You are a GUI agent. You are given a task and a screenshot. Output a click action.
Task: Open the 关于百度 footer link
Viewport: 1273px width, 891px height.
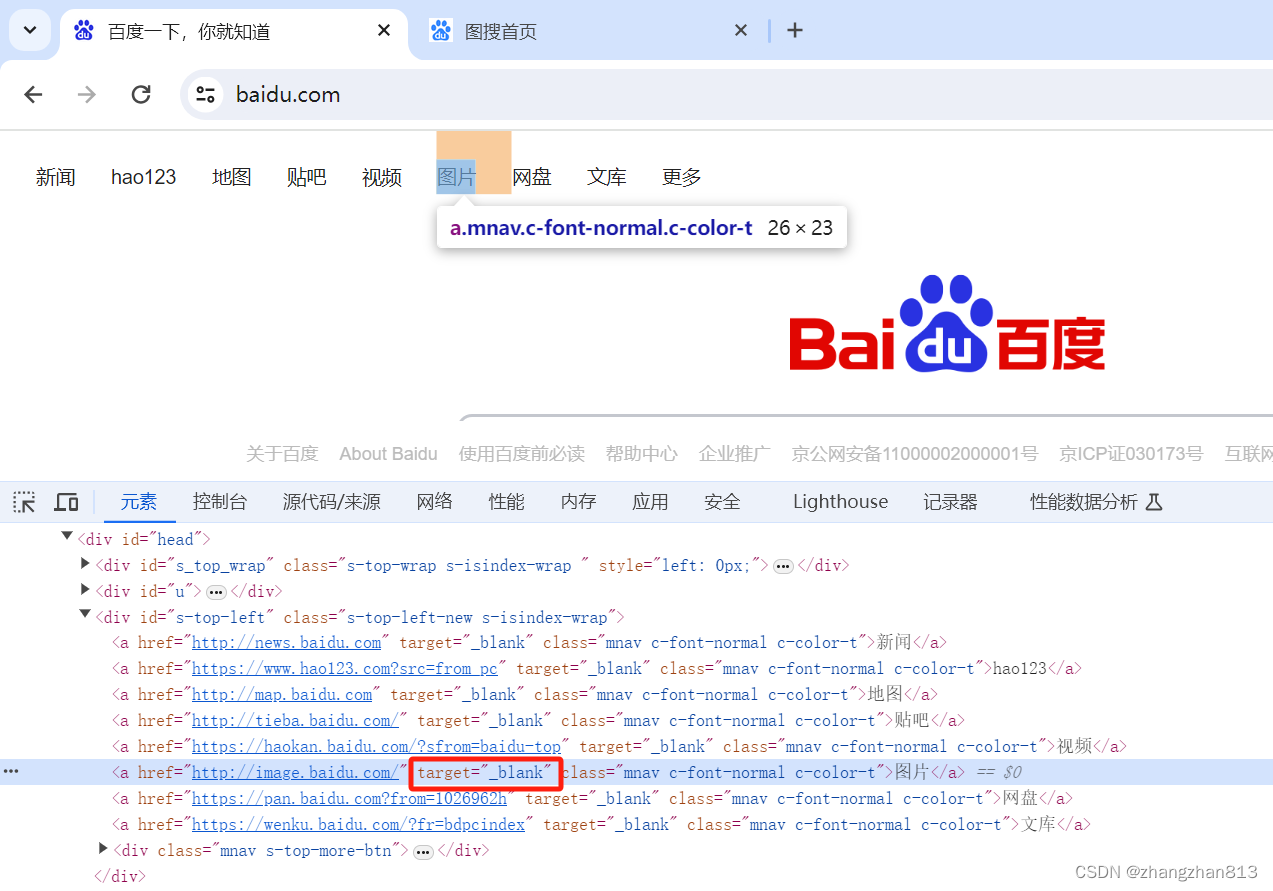click(282, 454)
